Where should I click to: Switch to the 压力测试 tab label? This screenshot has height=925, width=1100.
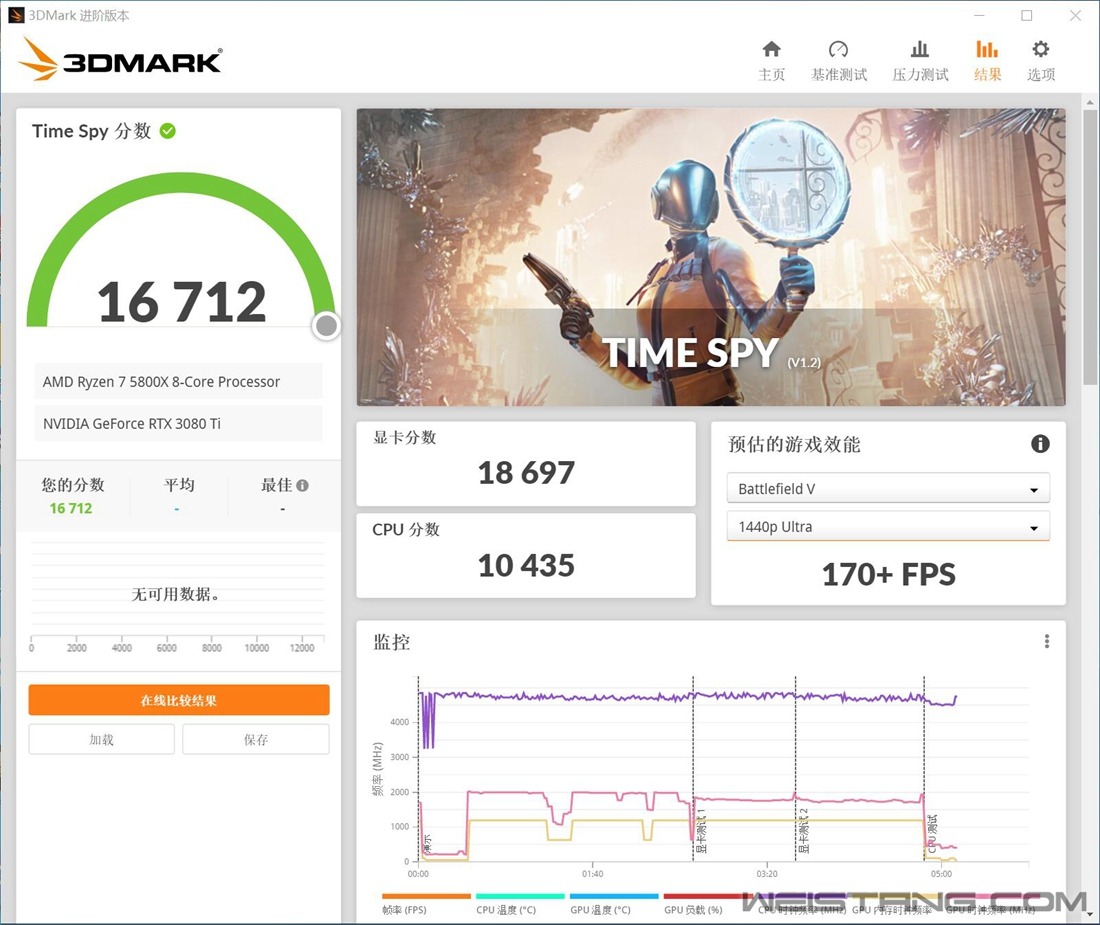click(920, 74)
